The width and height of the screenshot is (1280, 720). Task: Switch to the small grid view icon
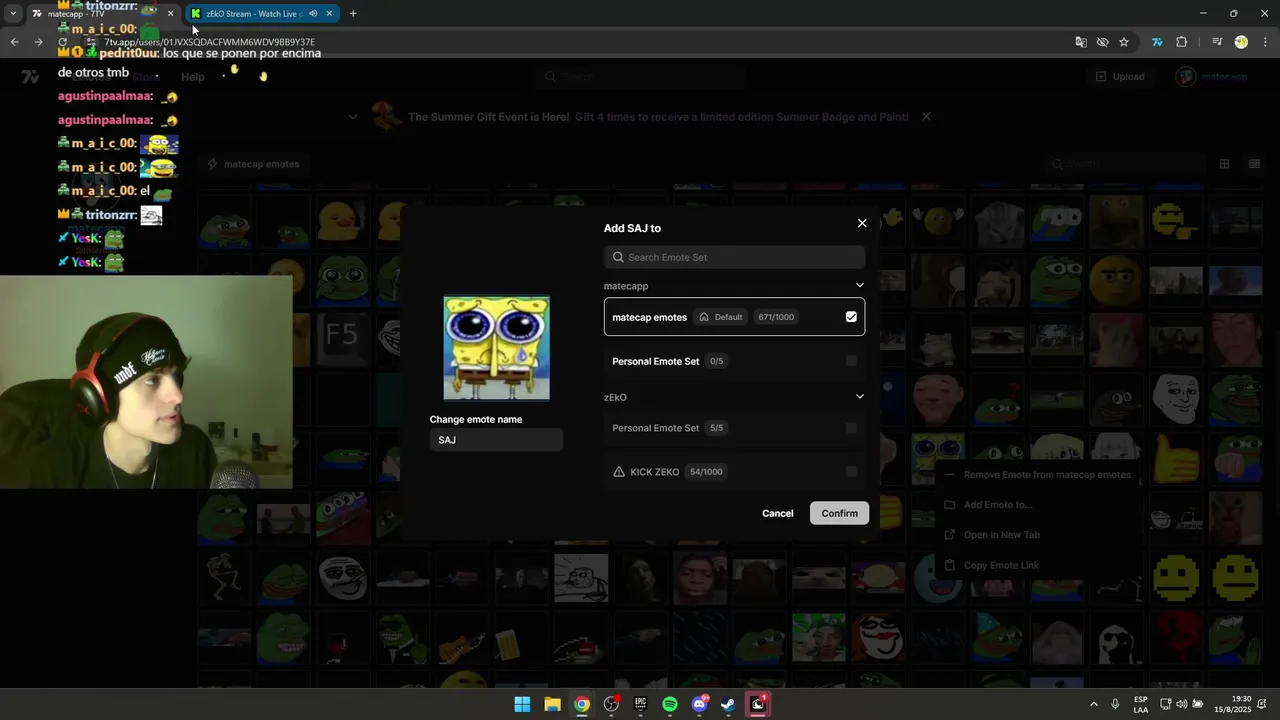click(x=1254, y=164)
